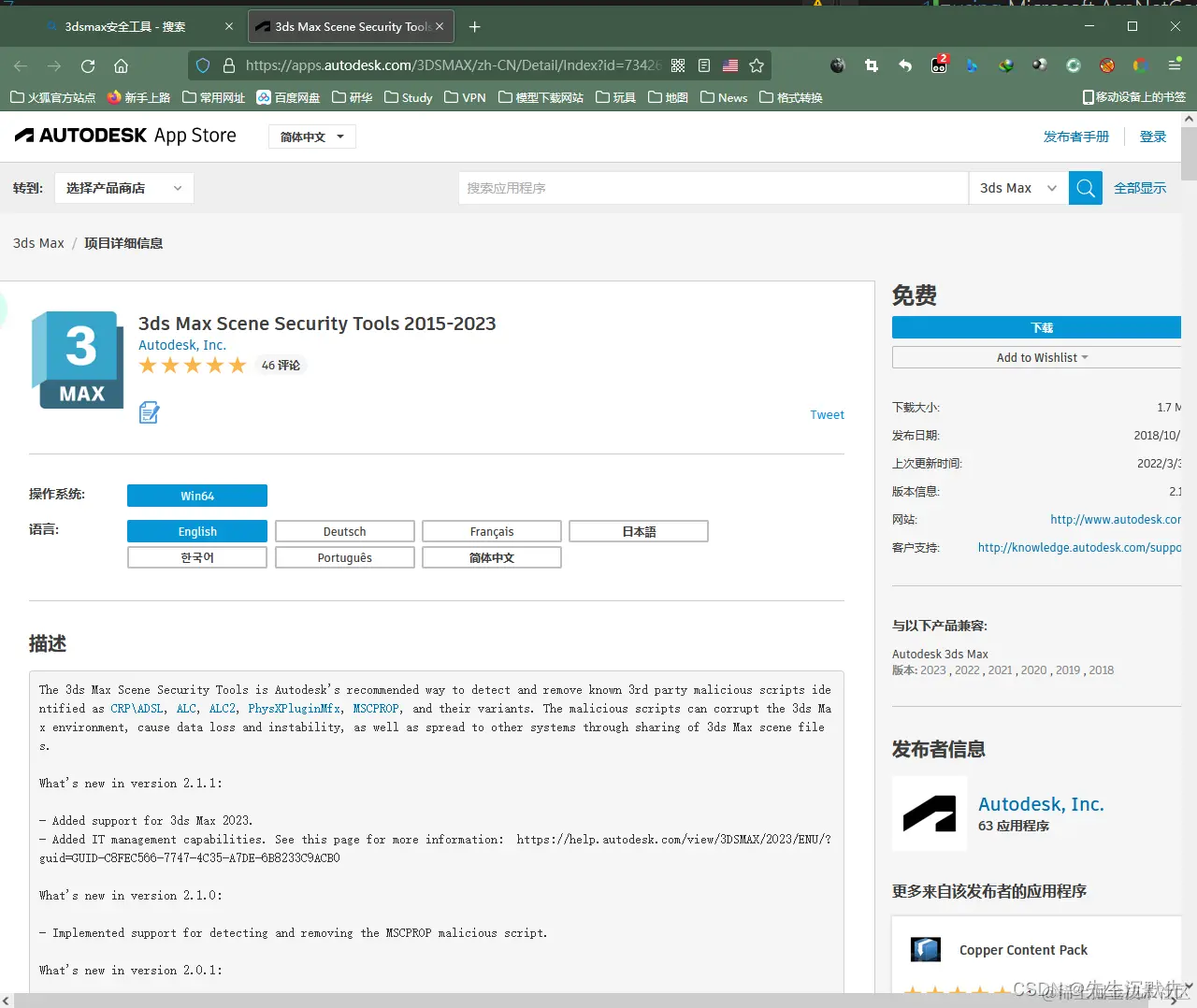This screenshot has width=1197, height=1008.
Task: Select the English language button
Action: coord(197,531)
